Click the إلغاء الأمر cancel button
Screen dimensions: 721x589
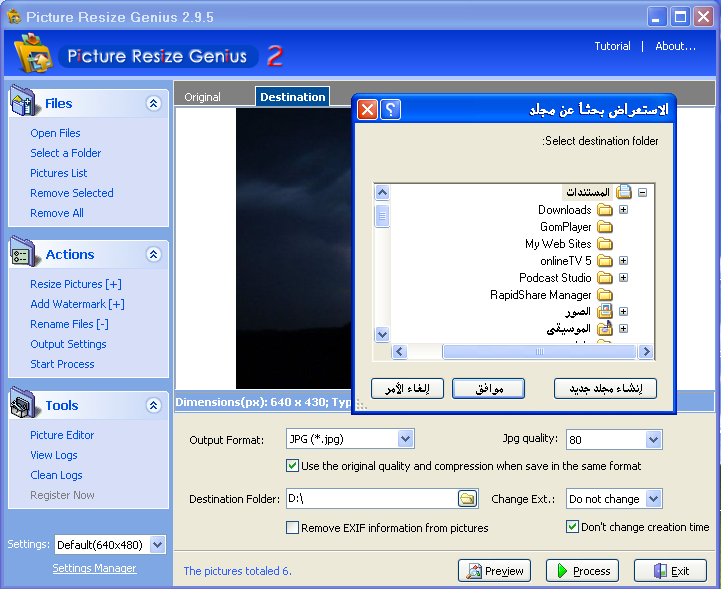pos(407,389)
